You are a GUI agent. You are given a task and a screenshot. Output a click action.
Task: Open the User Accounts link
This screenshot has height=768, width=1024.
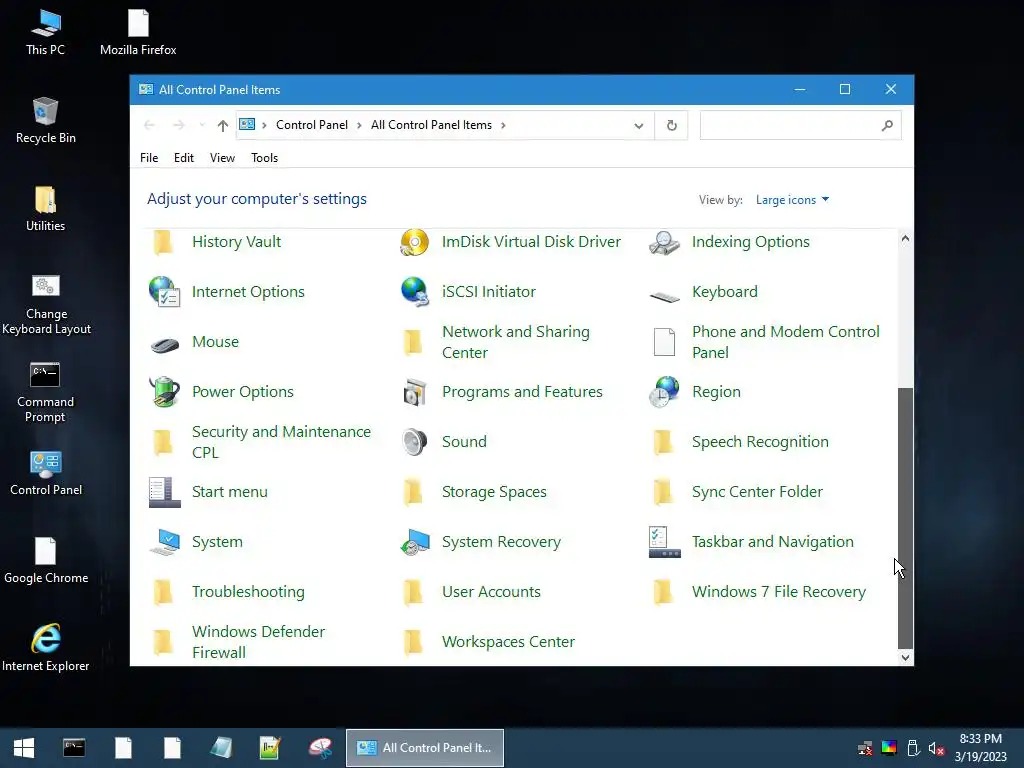point(491,592)
